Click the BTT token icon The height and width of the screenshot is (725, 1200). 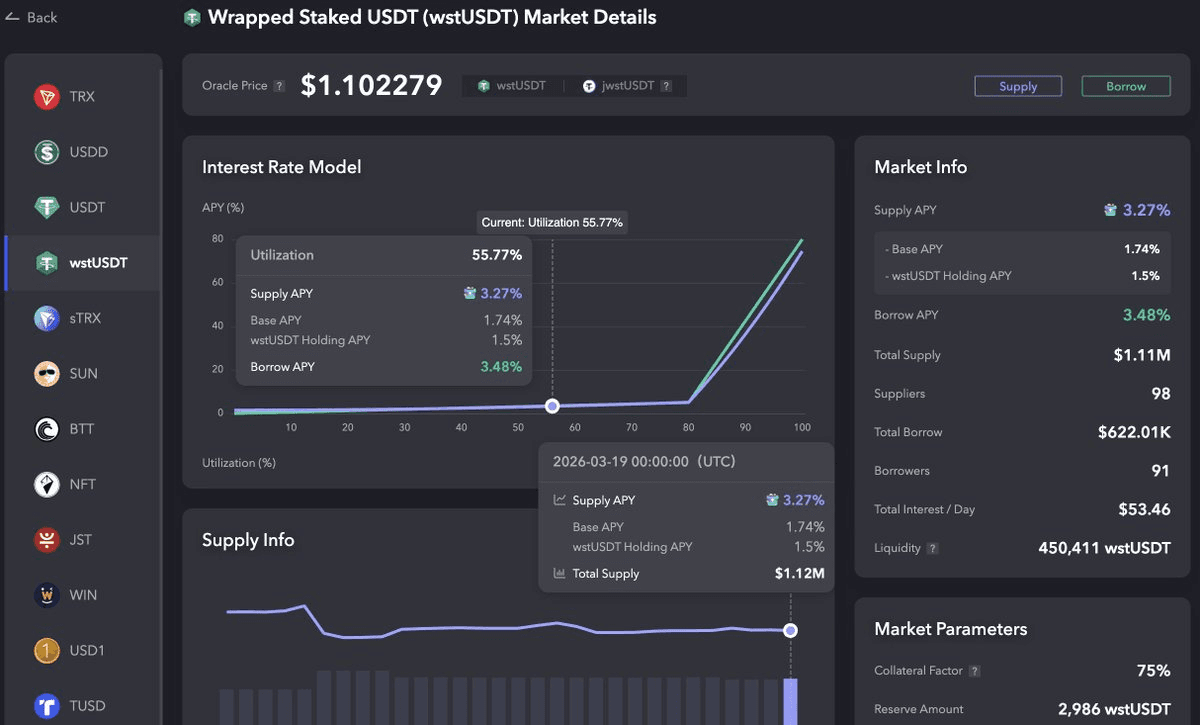pyautogui.click(x=46, y=429)
